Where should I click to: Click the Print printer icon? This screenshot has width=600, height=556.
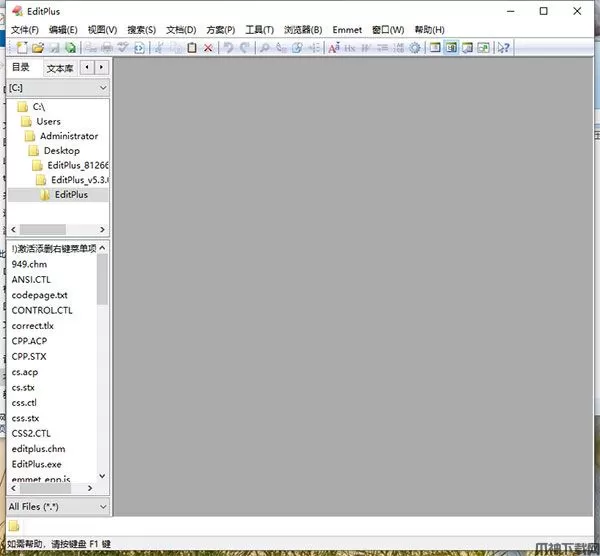tap(107, 48)
